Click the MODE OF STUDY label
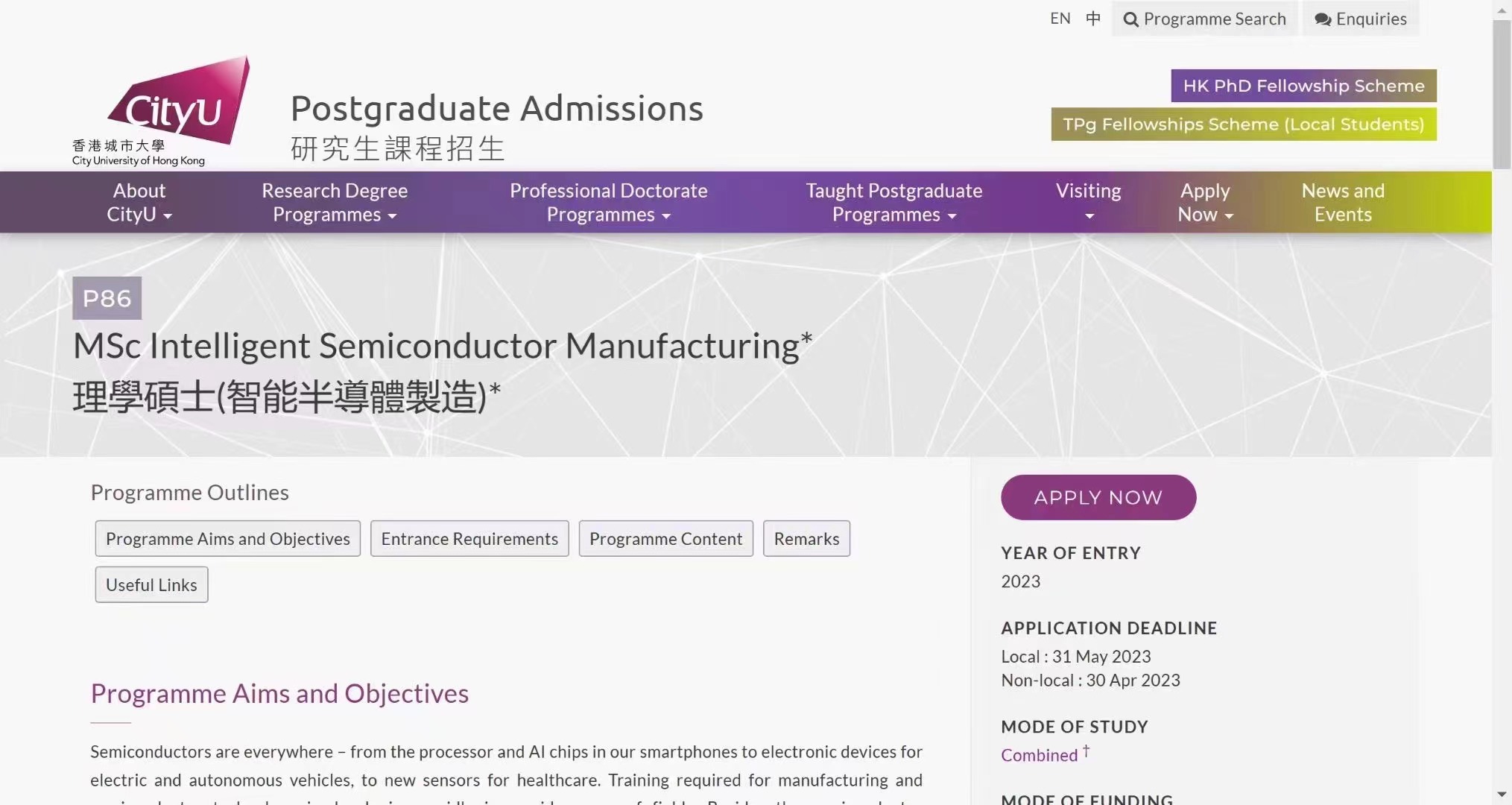This screenshot has width=1512, height=805. pyautogui.click(x=1074, y=727)
